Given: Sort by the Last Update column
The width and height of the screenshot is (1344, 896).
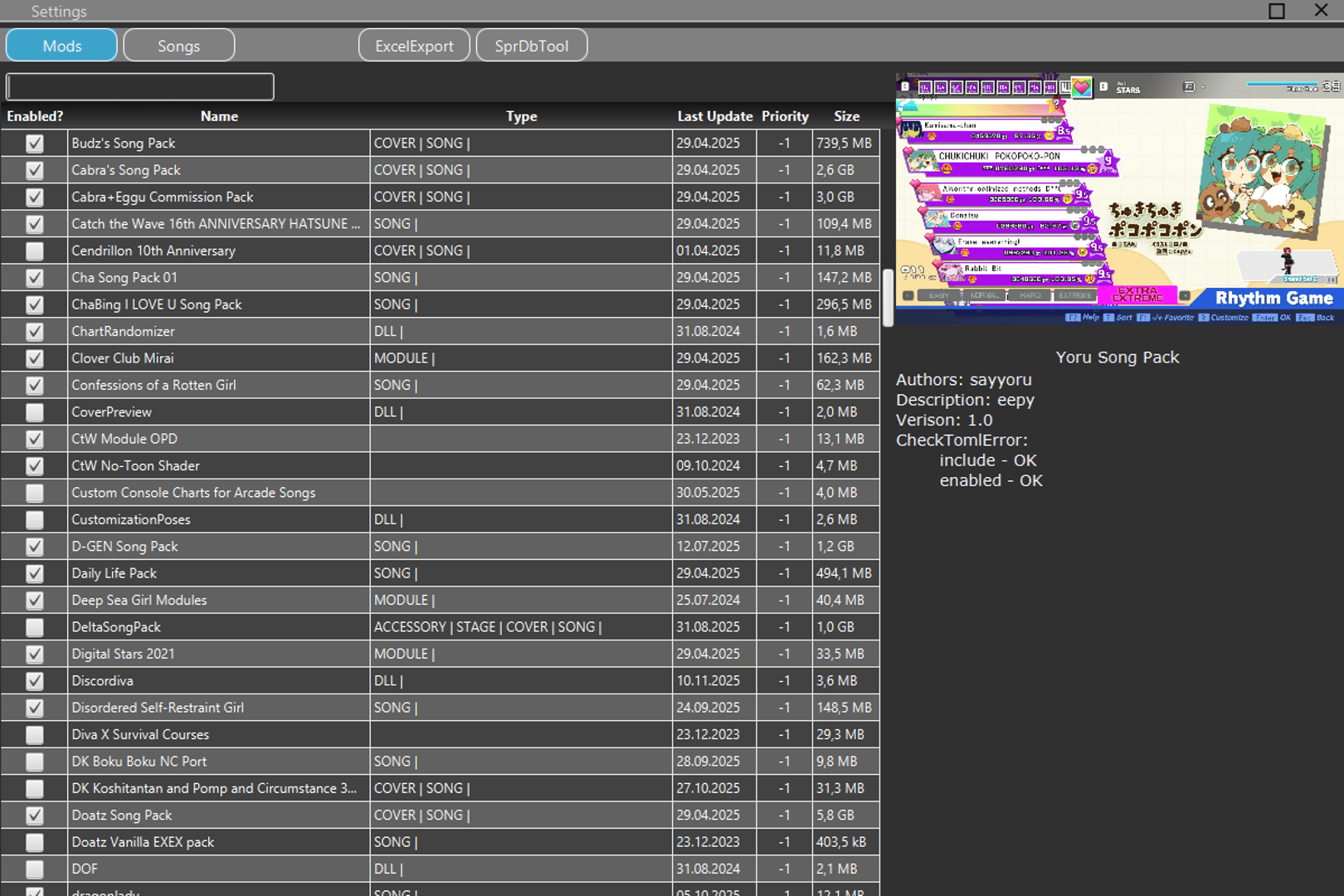Looking at the screenshot, I should pyautogui.click(x=713, y=116).
